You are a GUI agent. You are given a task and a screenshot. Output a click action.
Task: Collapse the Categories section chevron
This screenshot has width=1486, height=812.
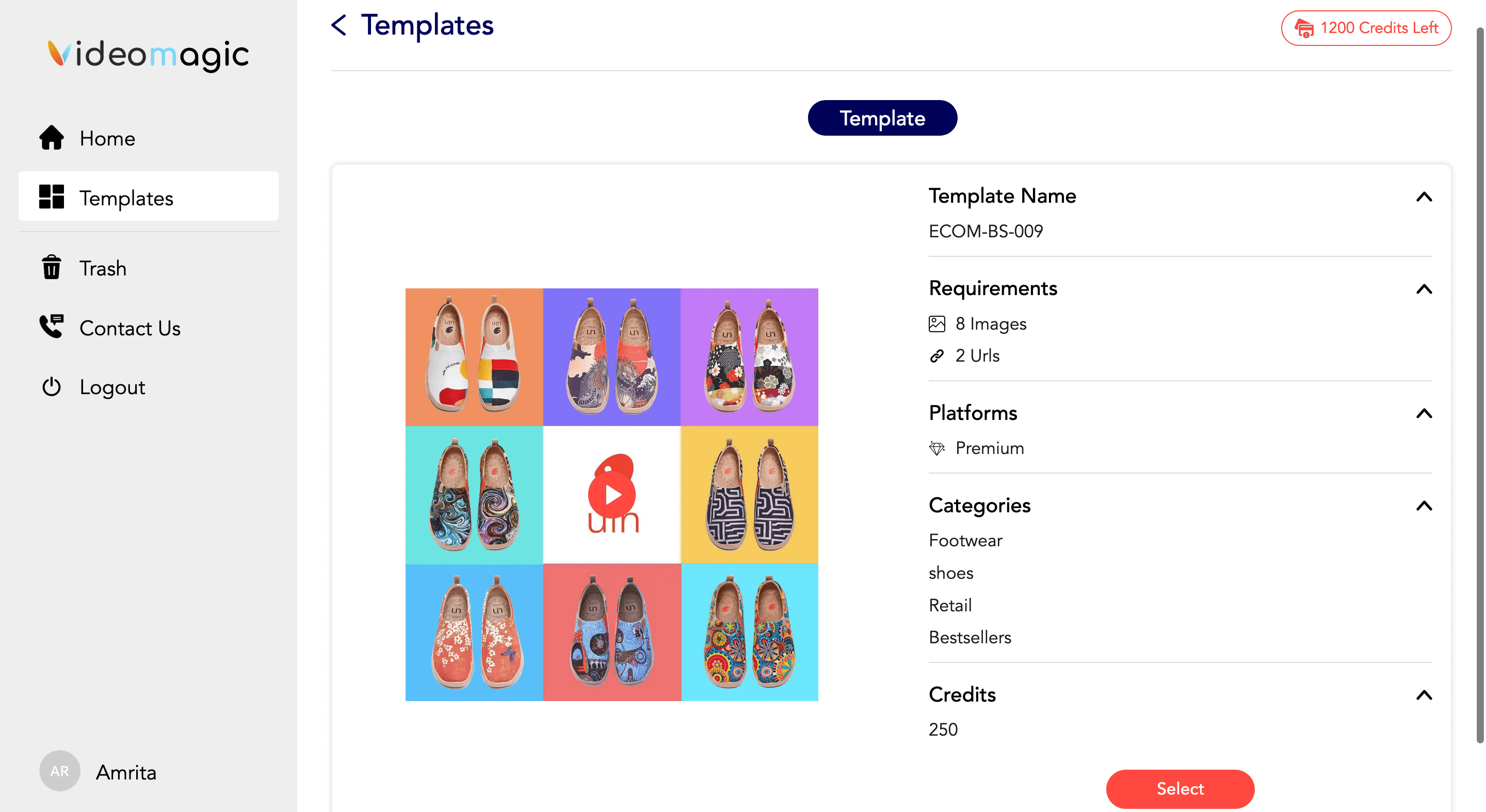[x=1424, y=506]
